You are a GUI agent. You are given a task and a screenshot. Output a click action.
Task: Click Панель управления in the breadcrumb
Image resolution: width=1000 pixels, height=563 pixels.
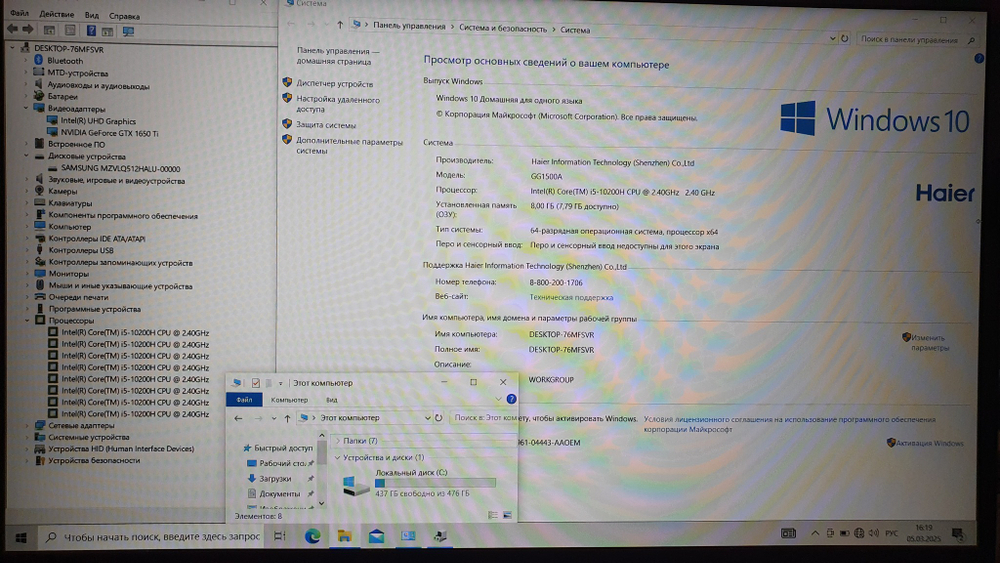[409, 26]
